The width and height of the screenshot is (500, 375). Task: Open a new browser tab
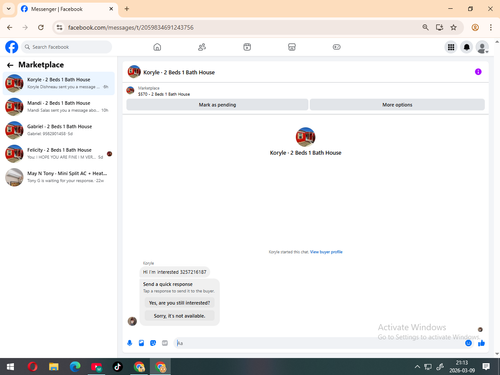127,9
